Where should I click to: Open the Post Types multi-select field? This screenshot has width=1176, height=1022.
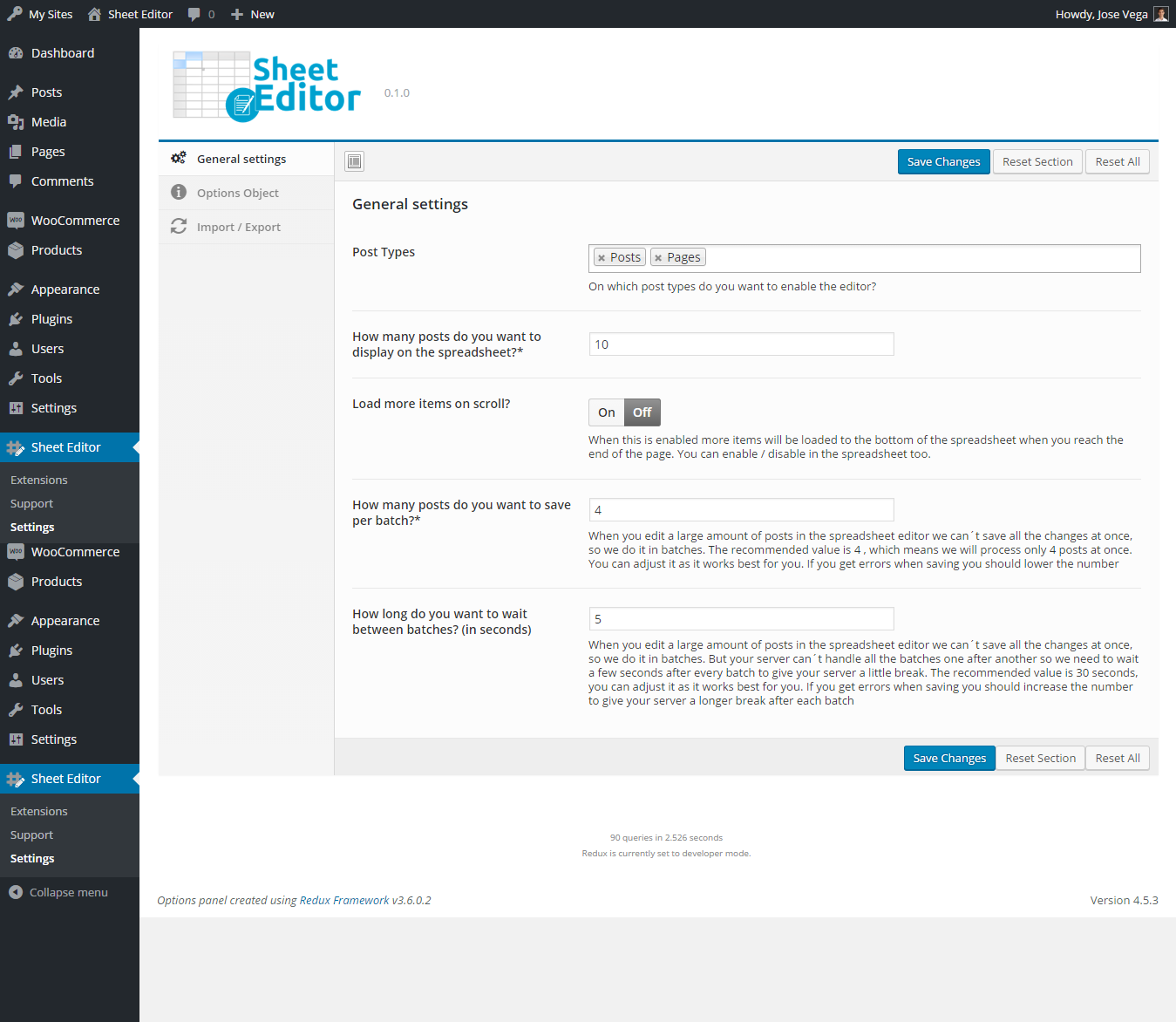864,258
